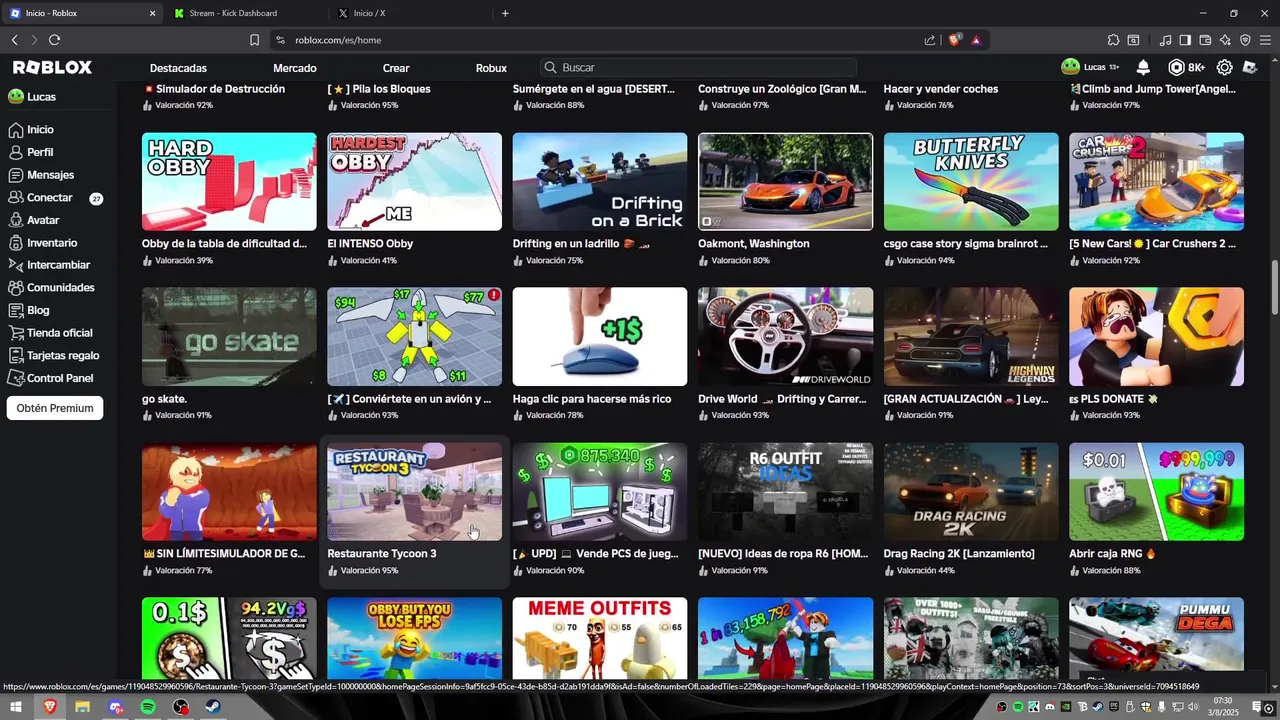Image resolution: width=1280 pixels, height=720 pixels.
Task: Click the Robux 8K+ balance icon
Action: [1187, 67]
